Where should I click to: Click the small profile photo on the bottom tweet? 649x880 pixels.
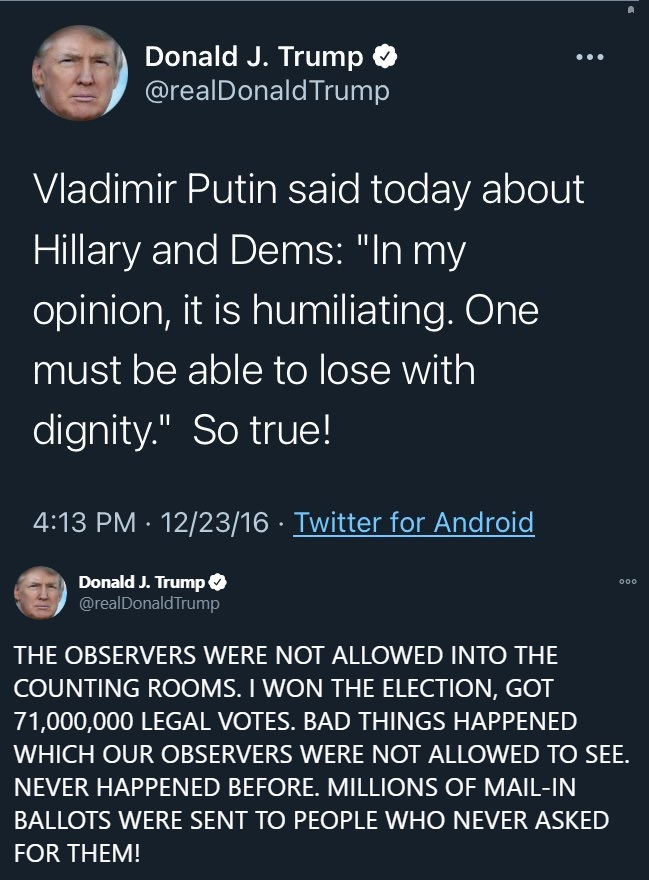[40, 592]
